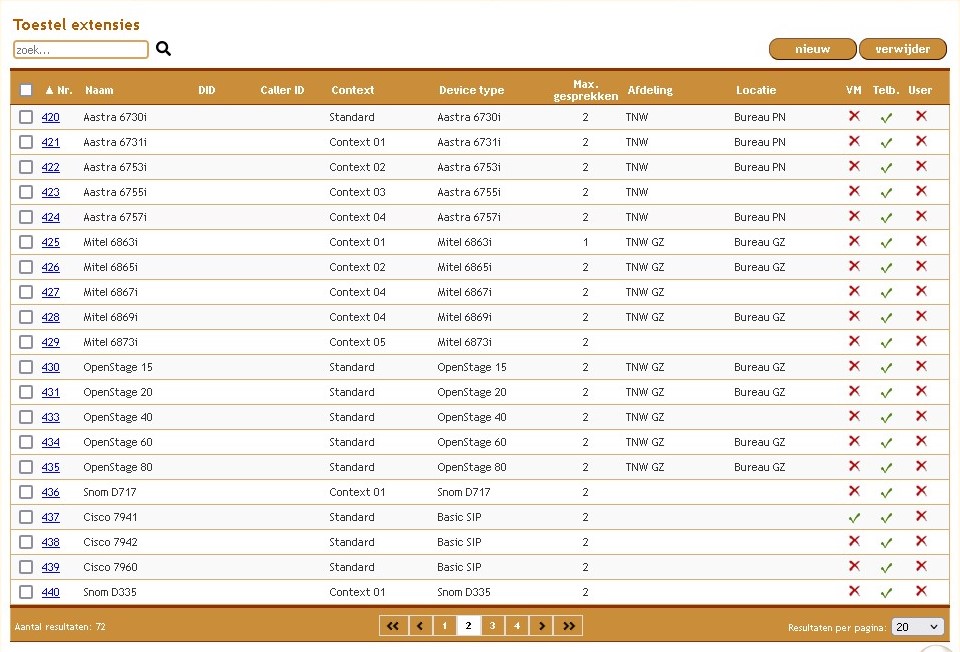The height and width of the screenshot is (652, 960).
Task: Click current page 2 indicator
Action: [468, 626]
